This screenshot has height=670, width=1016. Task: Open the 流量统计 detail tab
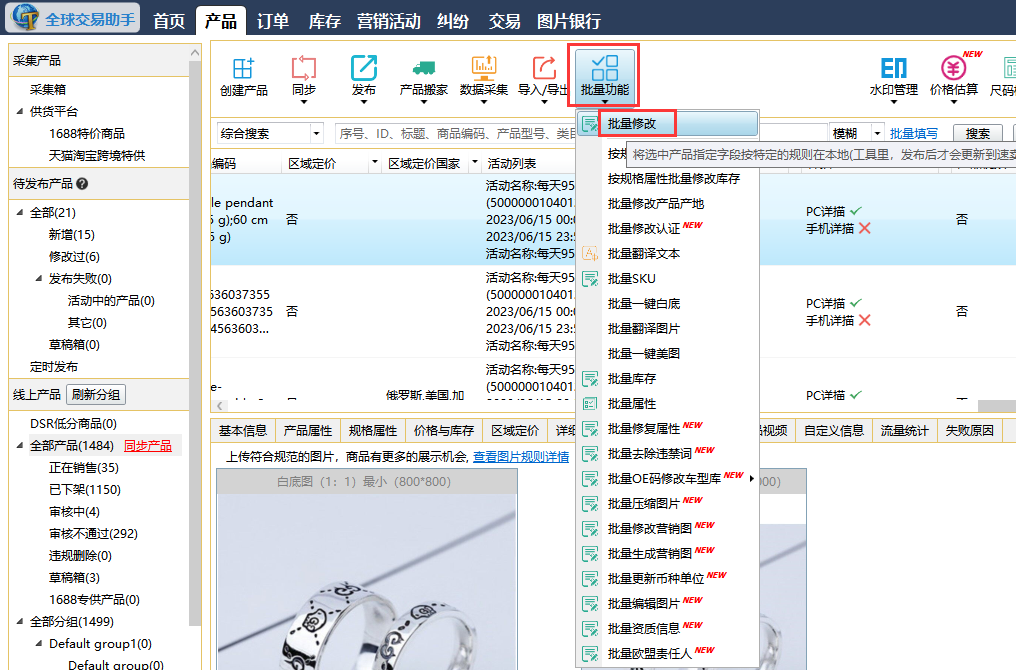pos(905,430)
